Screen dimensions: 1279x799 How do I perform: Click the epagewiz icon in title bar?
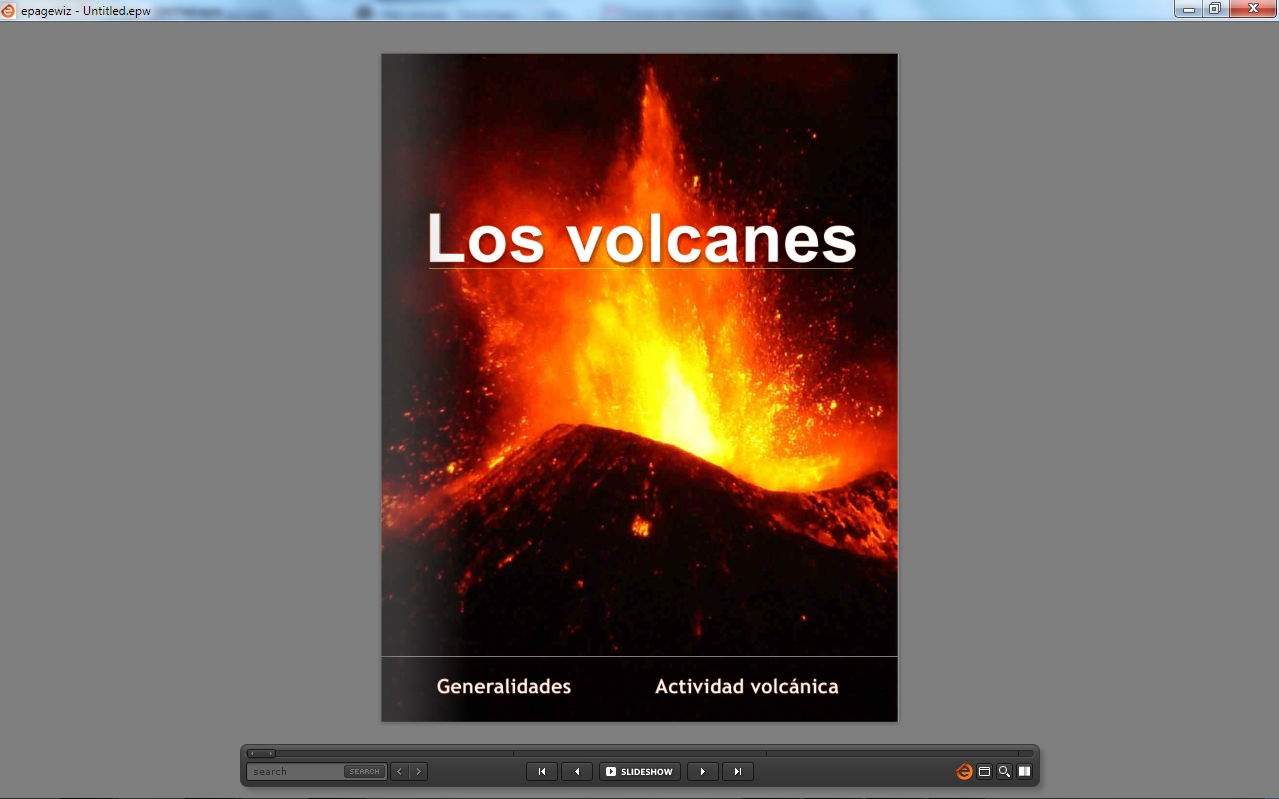(x=8, y=10)
